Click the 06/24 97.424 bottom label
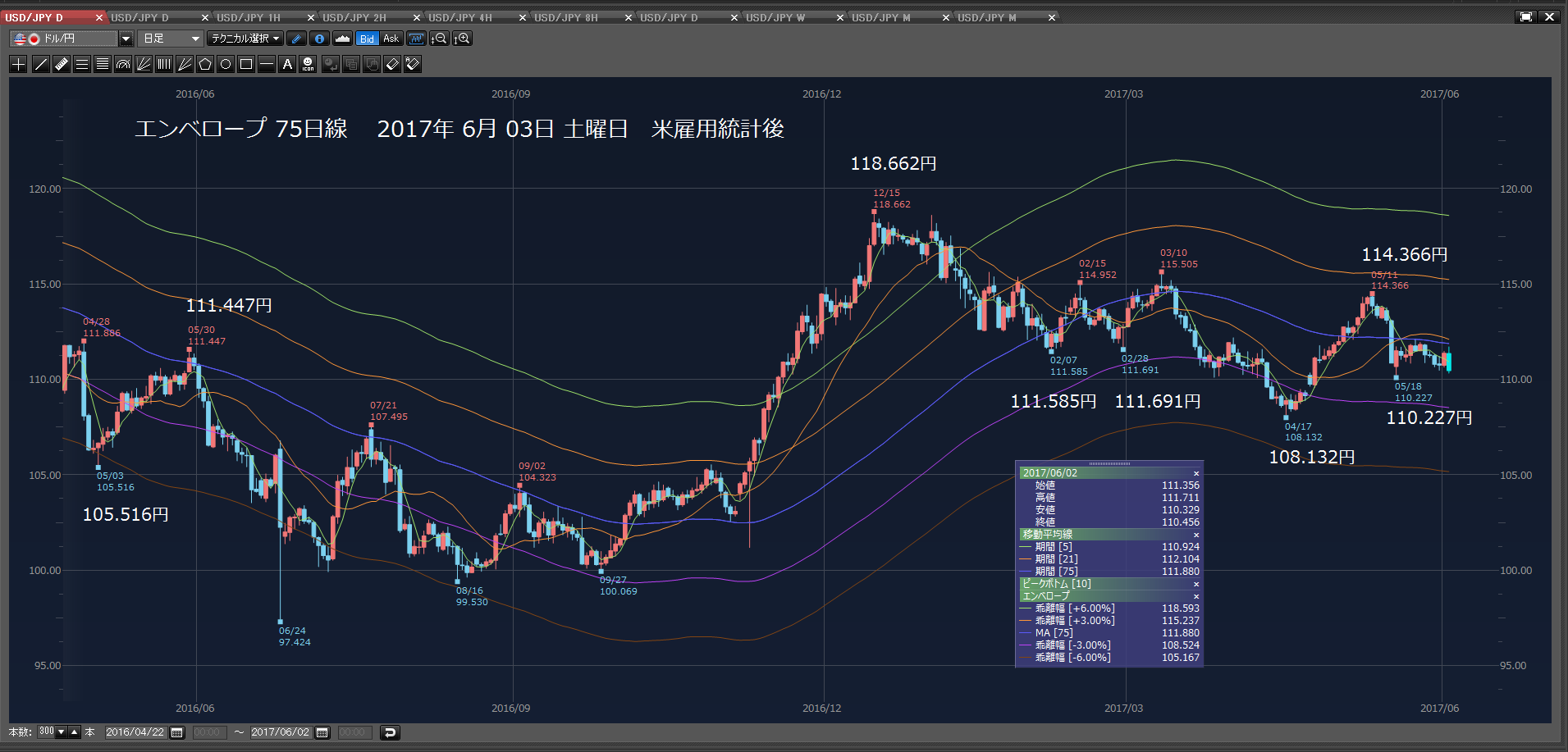Image resolution: width=1568 pixels, height=752 pixels. (x=295, y=636)
